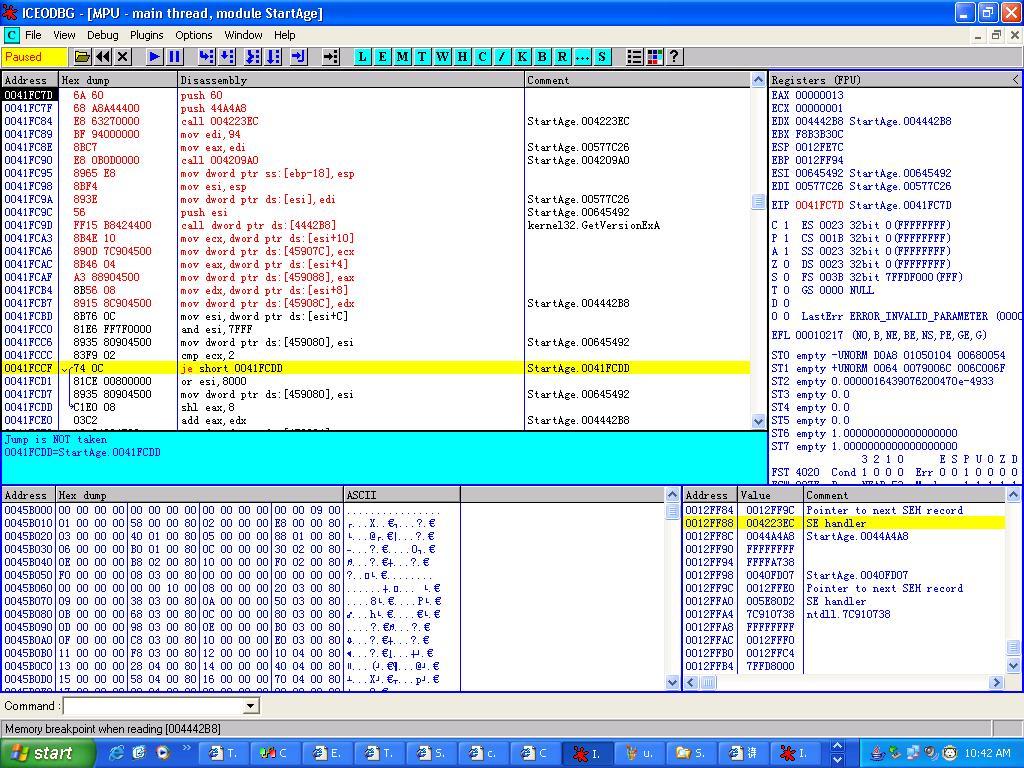Open Executable modules with E button
The image size is (1024, 768).
[x=382, y=57]
